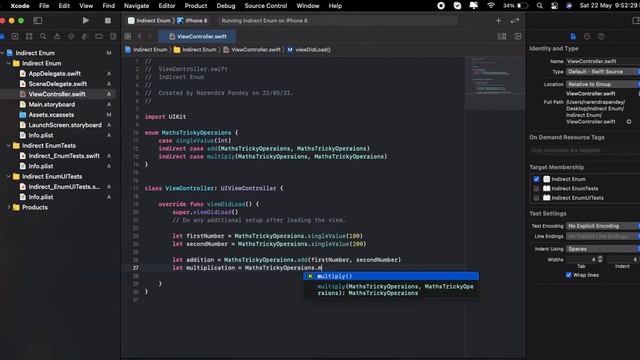Click the Wi-Fi status icon
The width and height of the screenshot is (640, 360).
(491, 6)
